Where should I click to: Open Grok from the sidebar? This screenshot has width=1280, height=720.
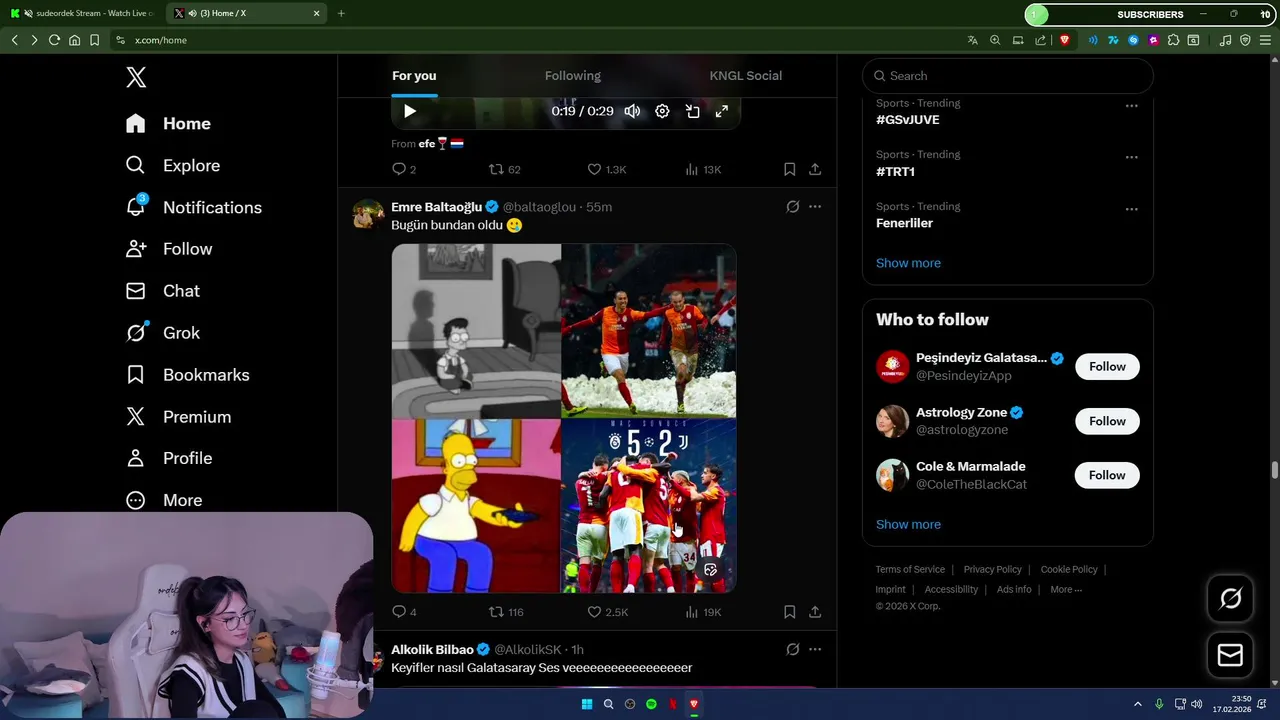click(x=162, y=333)
